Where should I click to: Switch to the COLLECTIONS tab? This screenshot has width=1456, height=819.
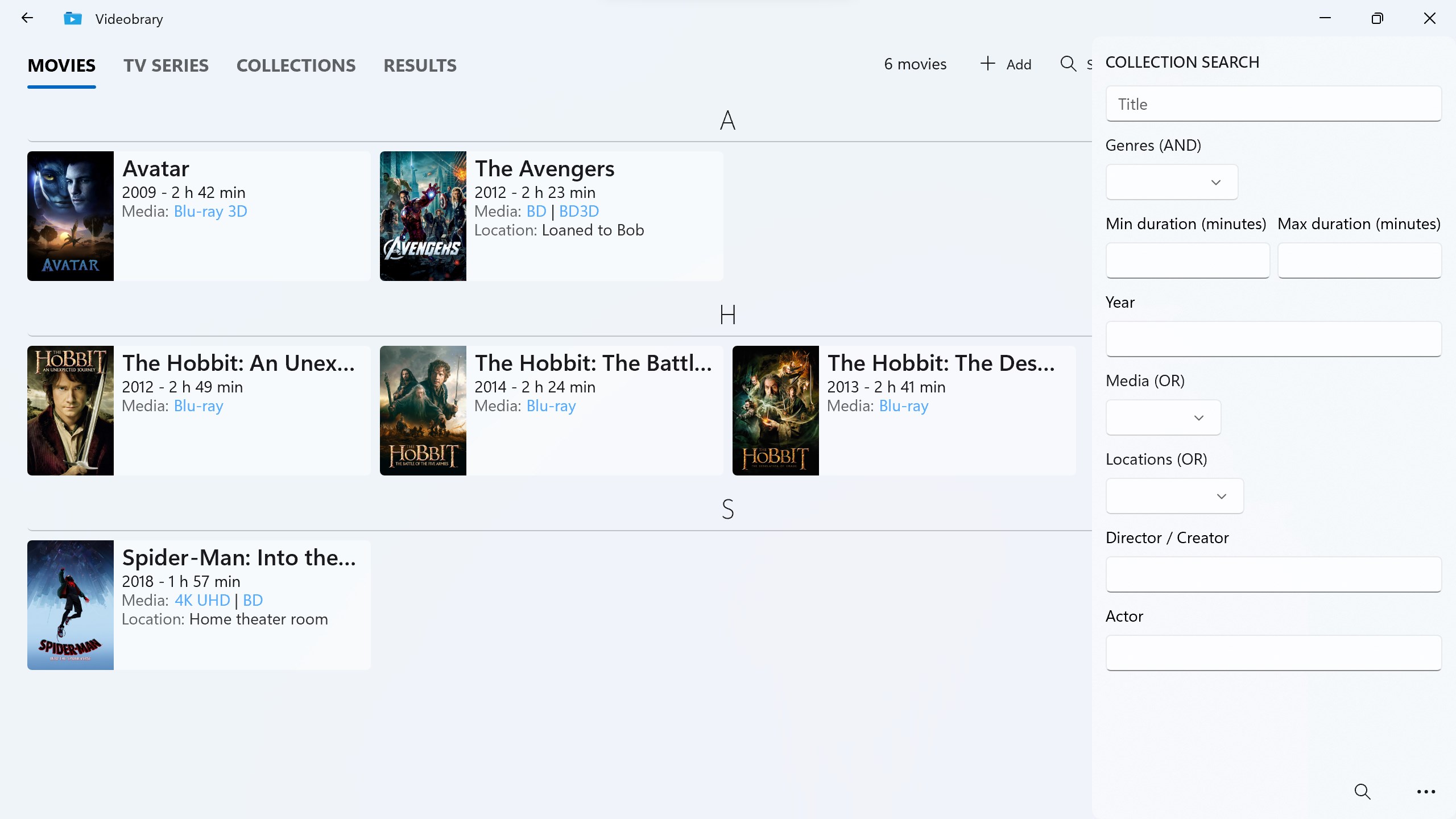[296, 65]
